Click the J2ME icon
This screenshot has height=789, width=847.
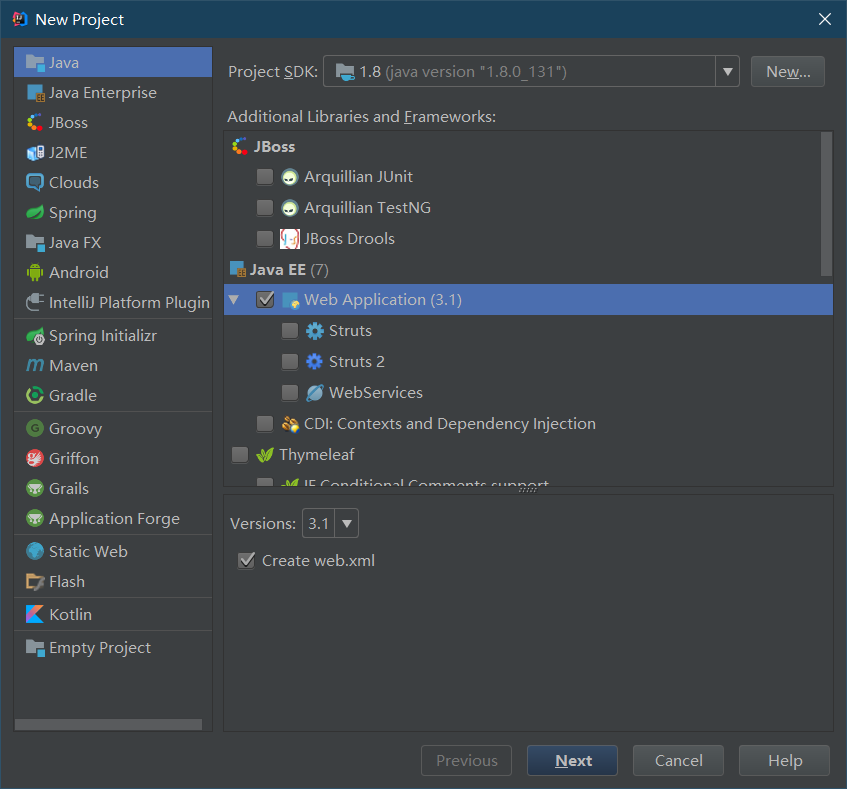click(x=35, y=153)
